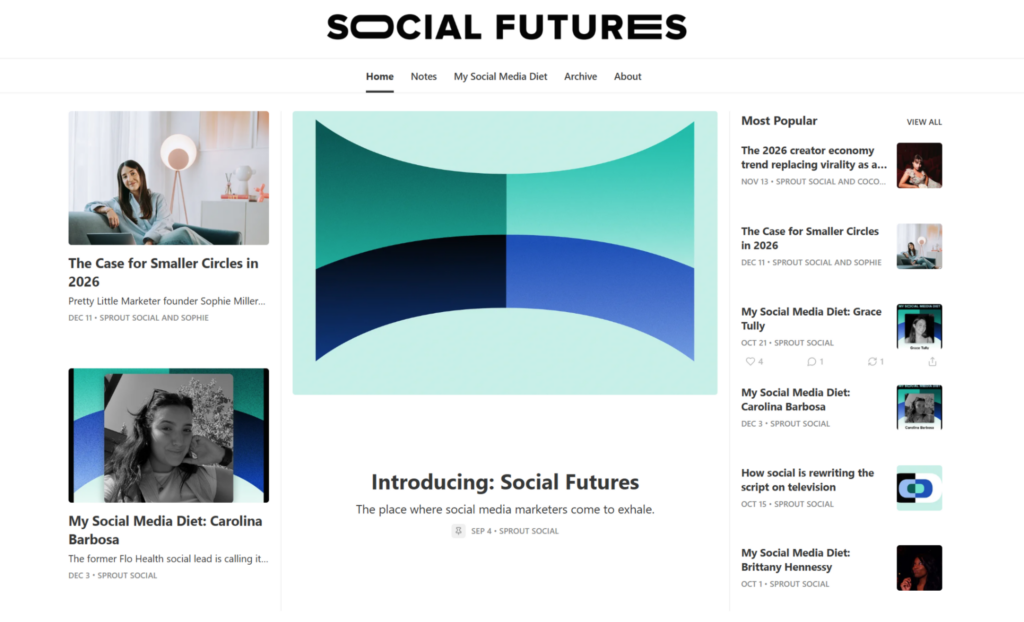Click View All in Most Popular
The height and width of the screenshot is (622, 1024).
[x=923, y=122]
